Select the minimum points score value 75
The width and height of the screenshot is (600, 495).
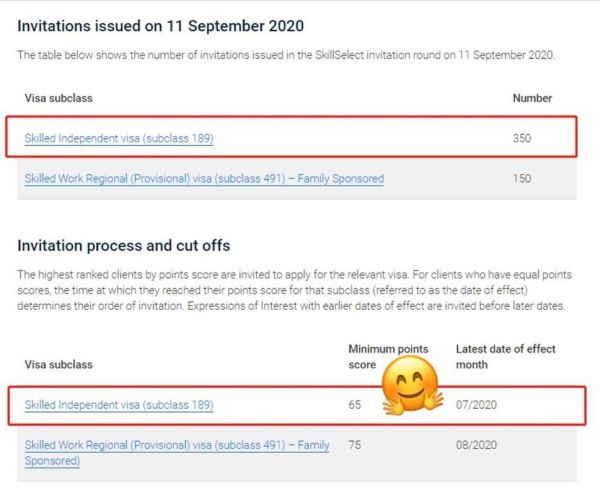click(355, 445)
